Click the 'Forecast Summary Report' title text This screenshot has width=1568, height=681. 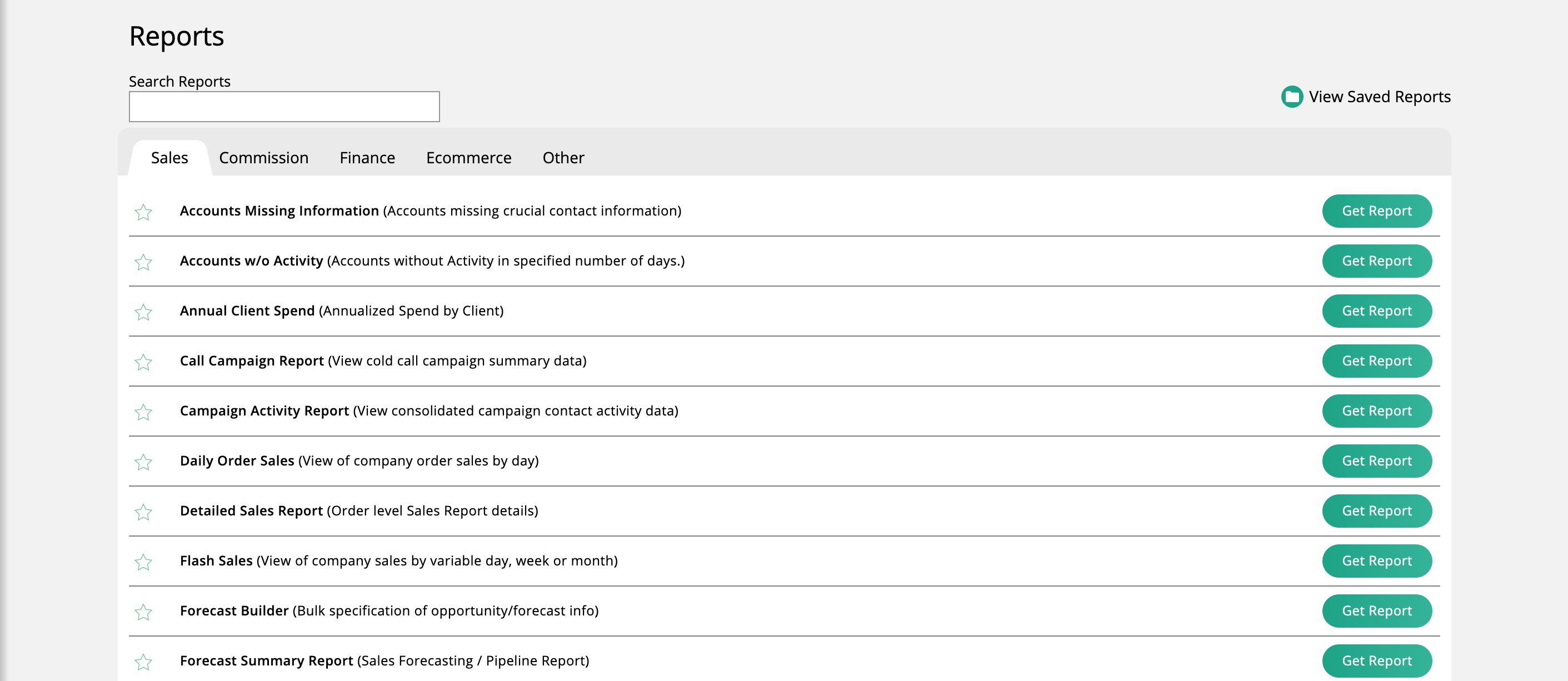point(266,660)
